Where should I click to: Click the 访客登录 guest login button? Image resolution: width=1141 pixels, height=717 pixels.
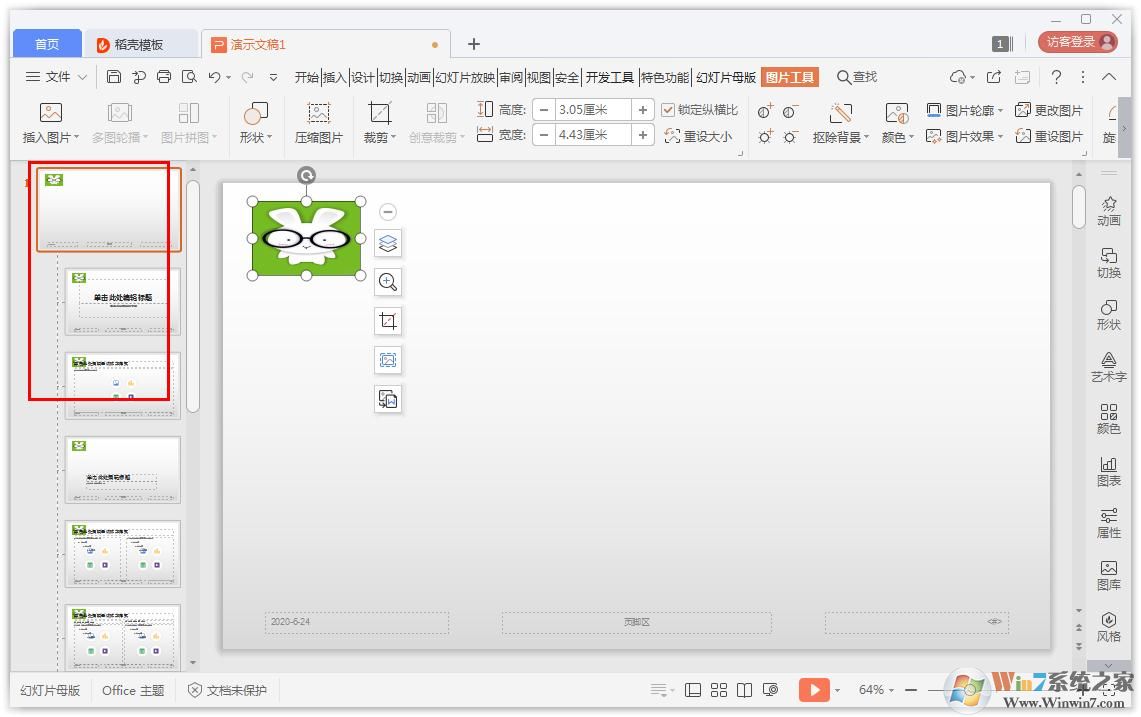tap(1078, 42)
